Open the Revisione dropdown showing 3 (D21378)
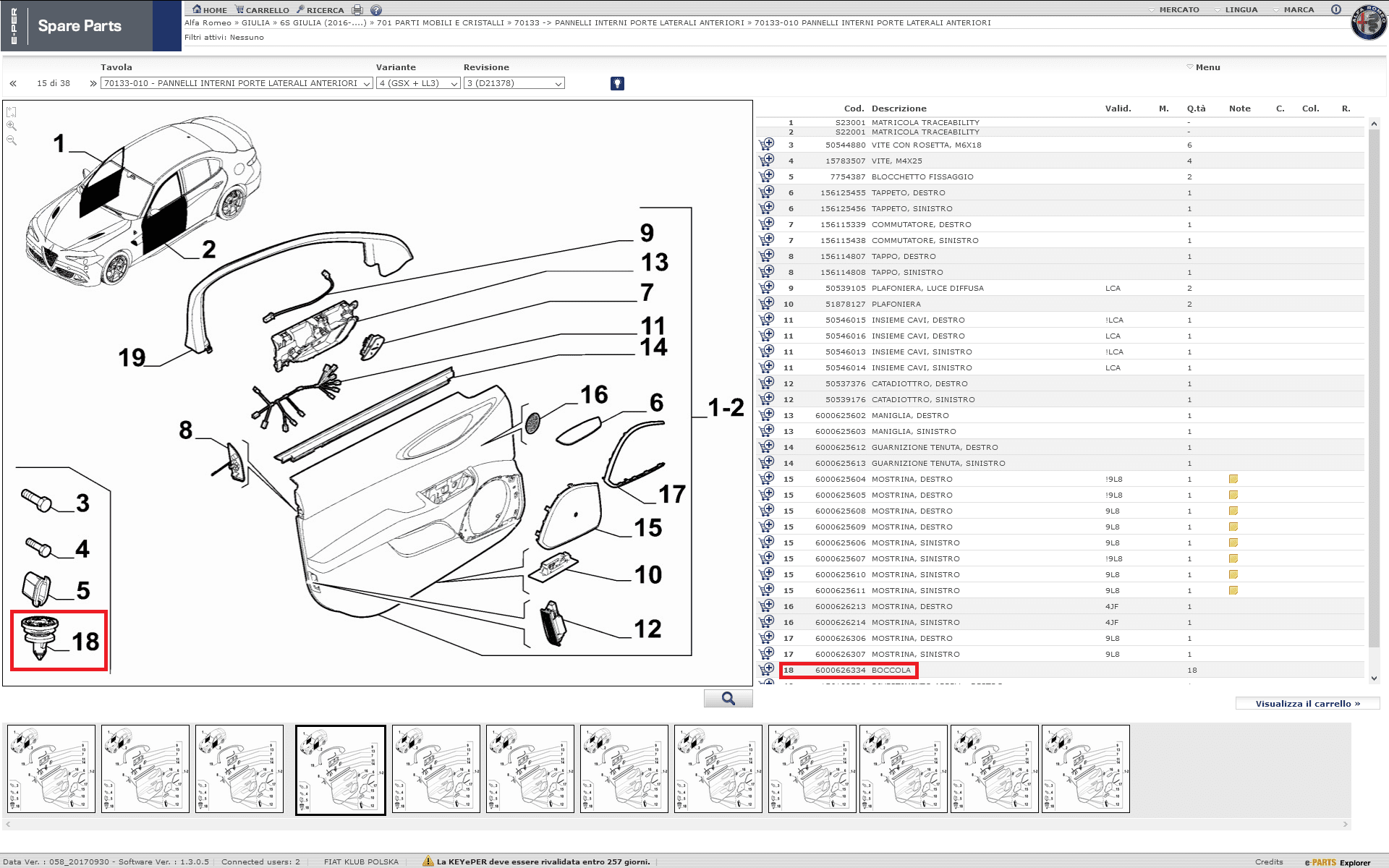 (514, 83)
